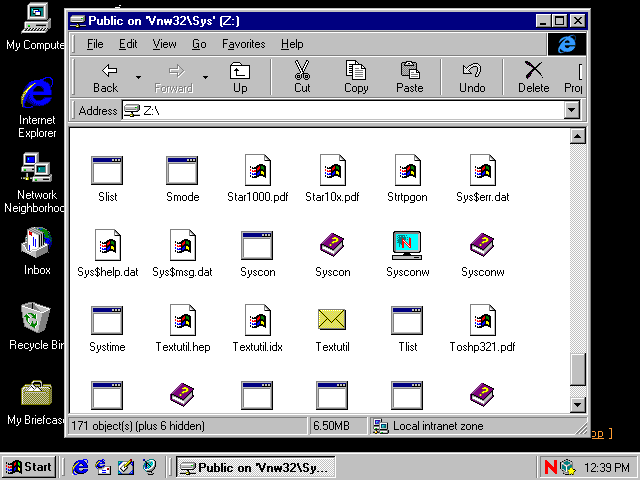
Task: Expand the Address bar dropdown
Action: [573, 110]
